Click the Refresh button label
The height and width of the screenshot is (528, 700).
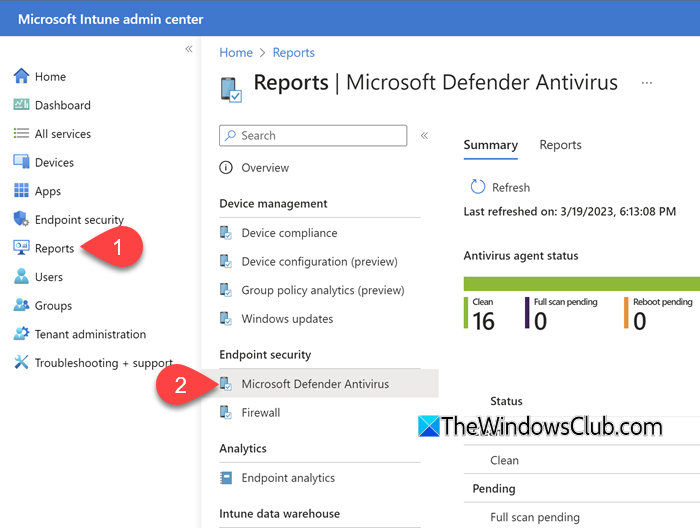click(x=511, y=187)
